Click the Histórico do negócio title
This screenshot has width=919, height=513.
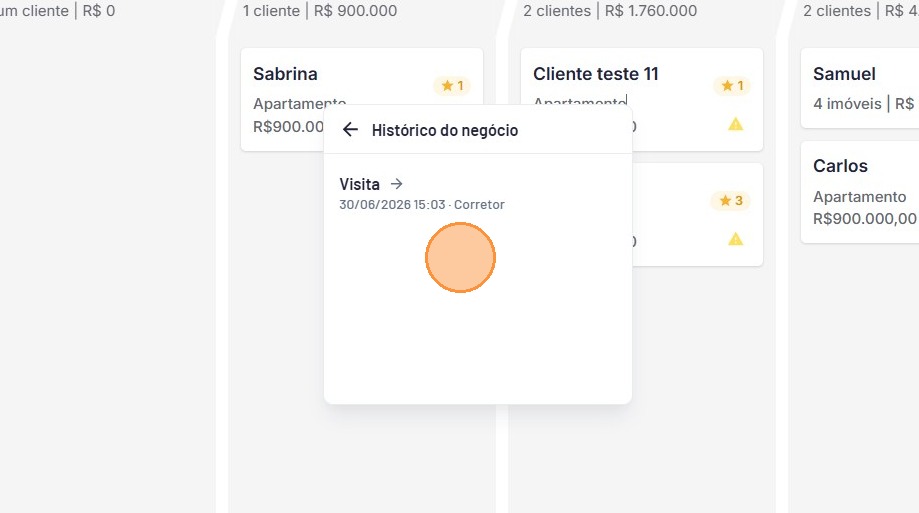[x=445, y=130]
